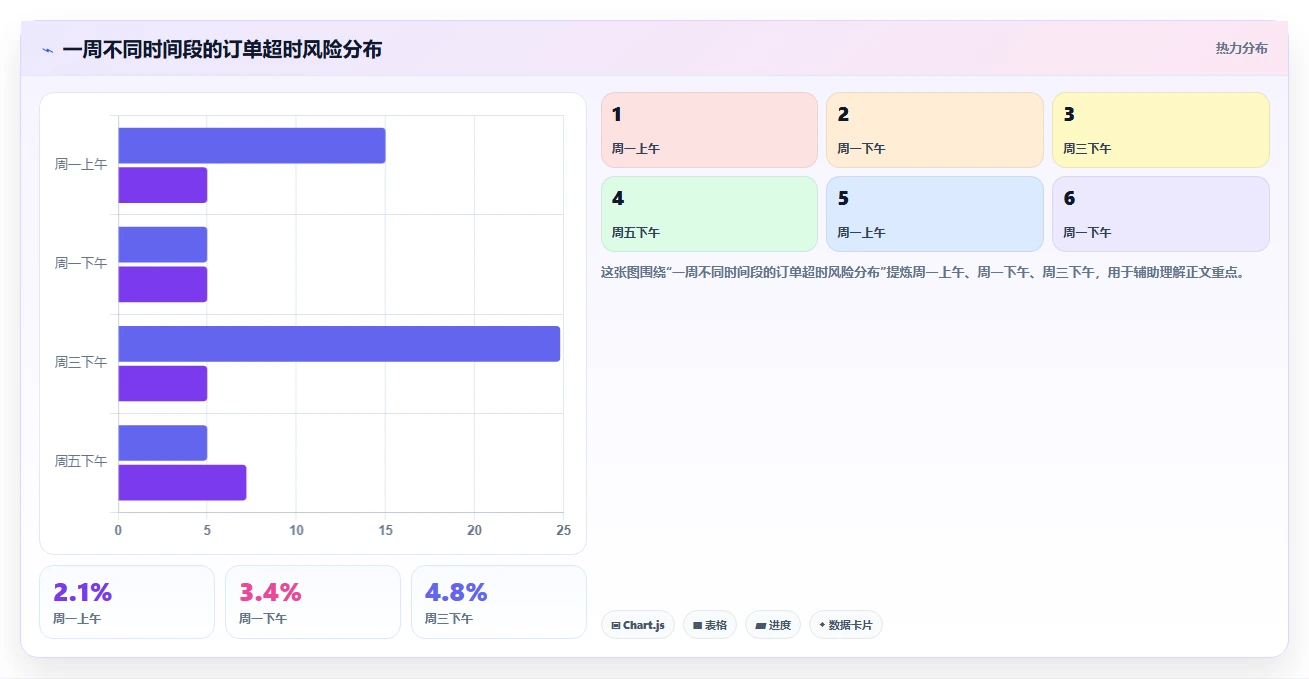Viewport: 1309px width, 679px height.
Task: Click the x-axis value 25
Action: (563, 530)
